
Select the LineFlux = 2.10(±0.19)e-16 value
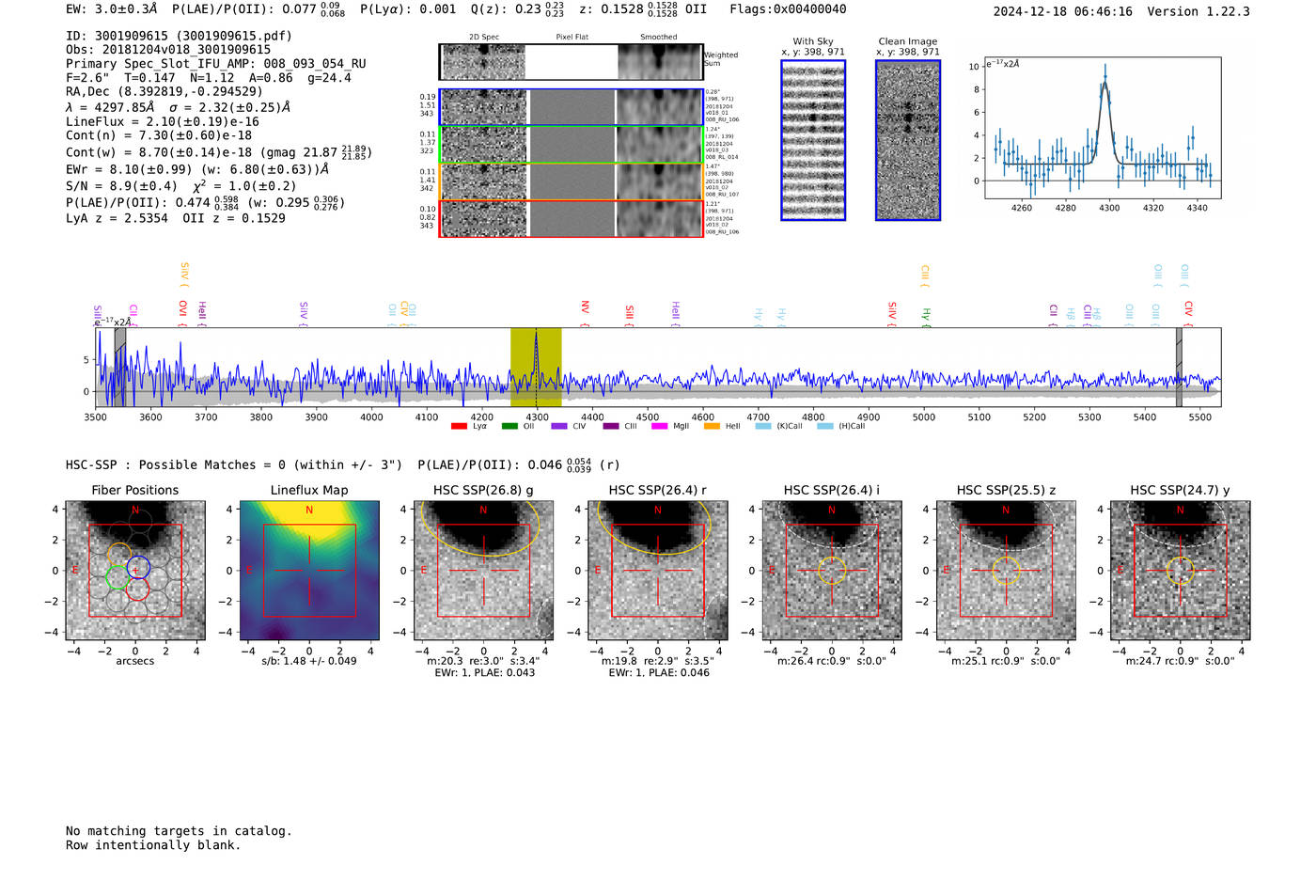163,121
